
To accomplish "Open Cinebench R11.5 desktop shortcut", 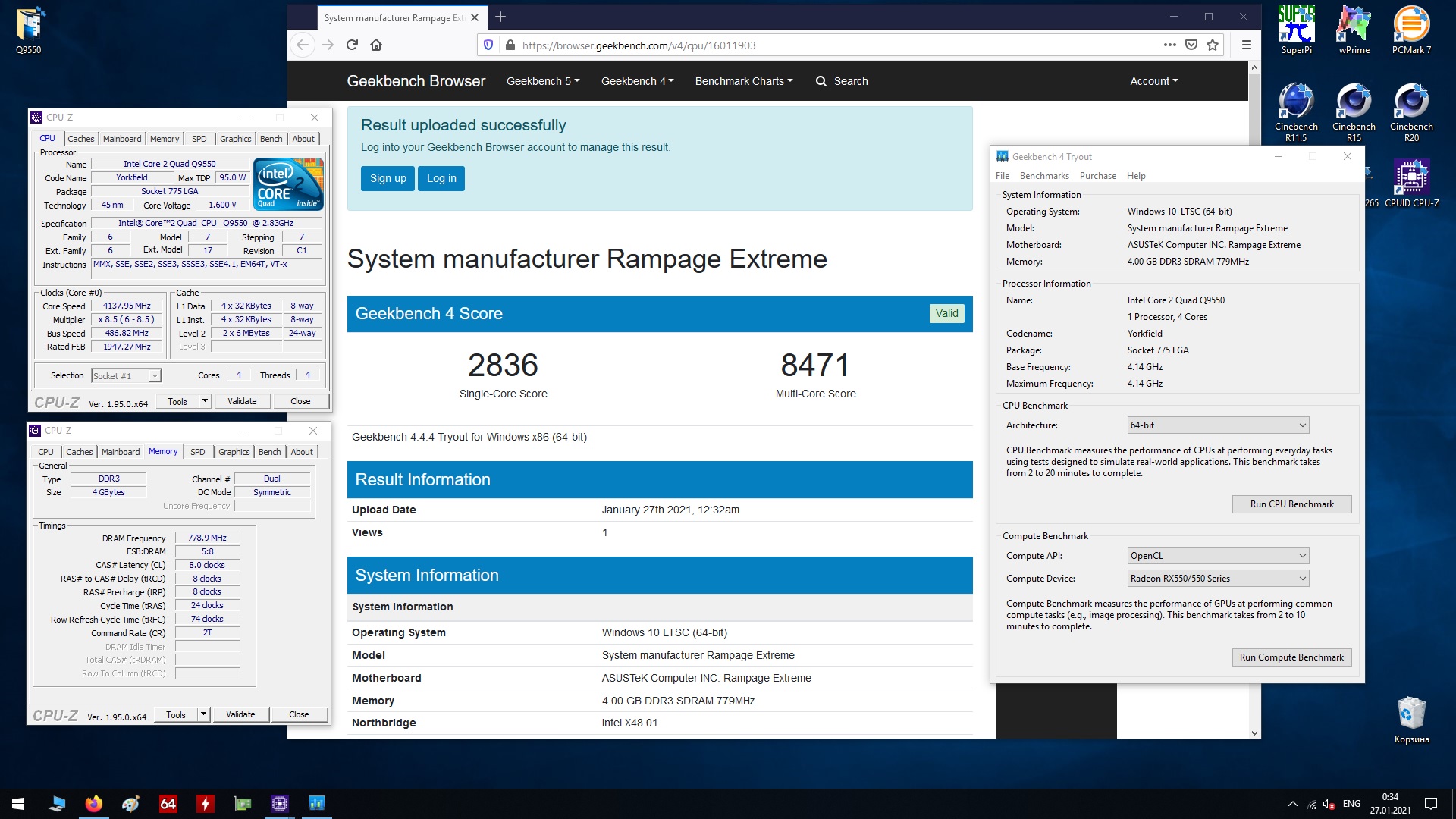I will point(1296,112).
